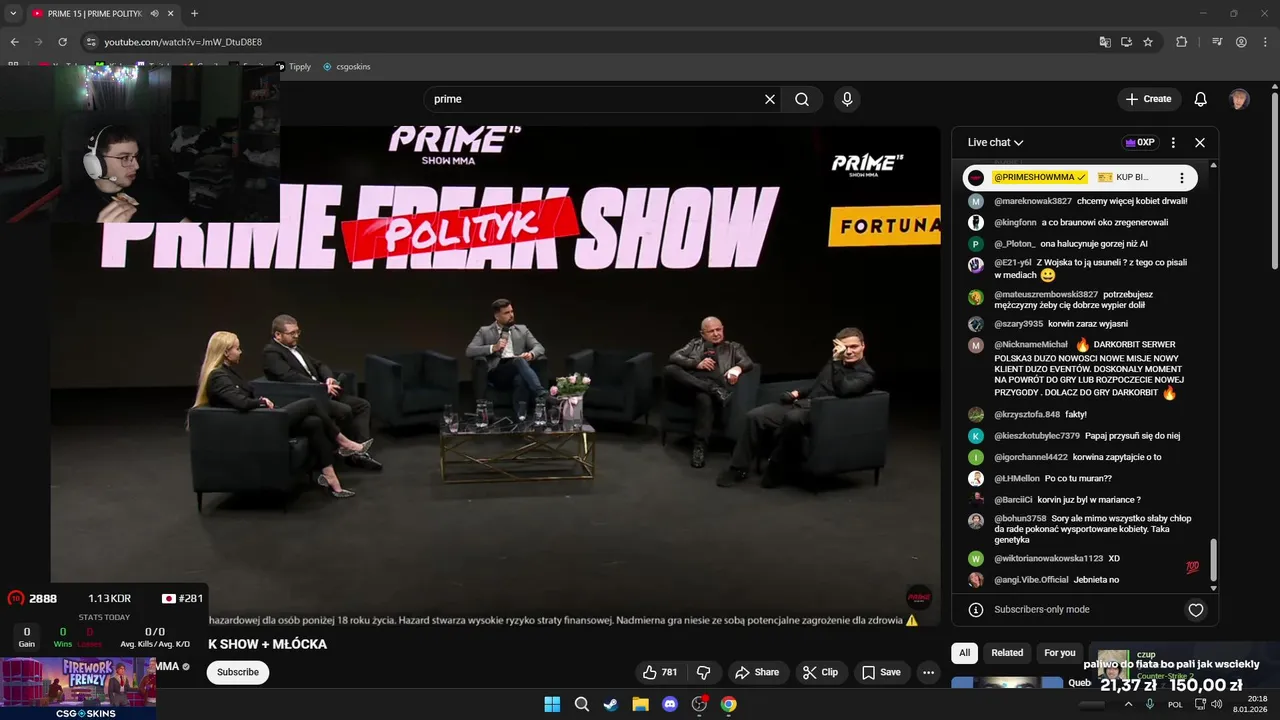Screen dimensions: 1280x720
Task: Click chat user @NicknameMichał
Action: [x=1031, y=344]
